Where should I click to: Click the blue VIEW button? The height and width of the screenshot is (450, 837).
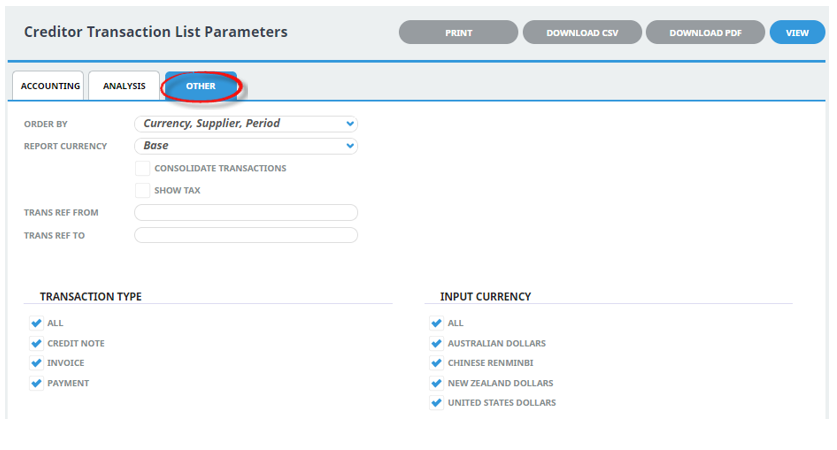click(797, 33)
